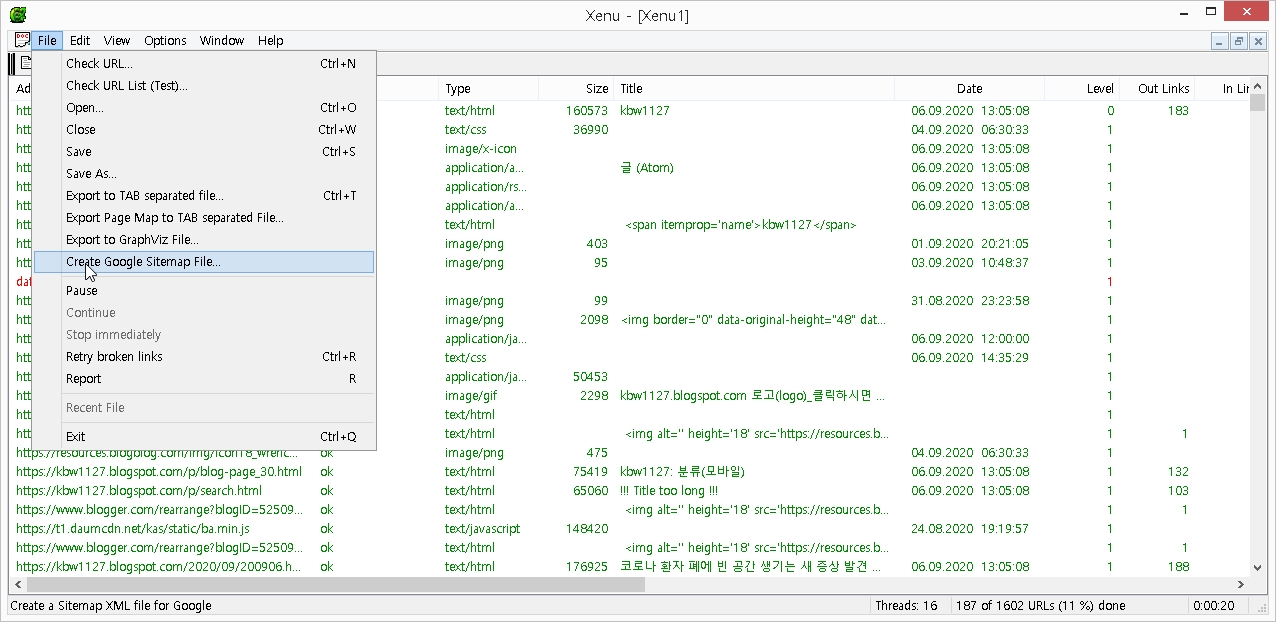Screen dimensions: 1276x622
Task: Open the File menu
Action: pos(47,41)
